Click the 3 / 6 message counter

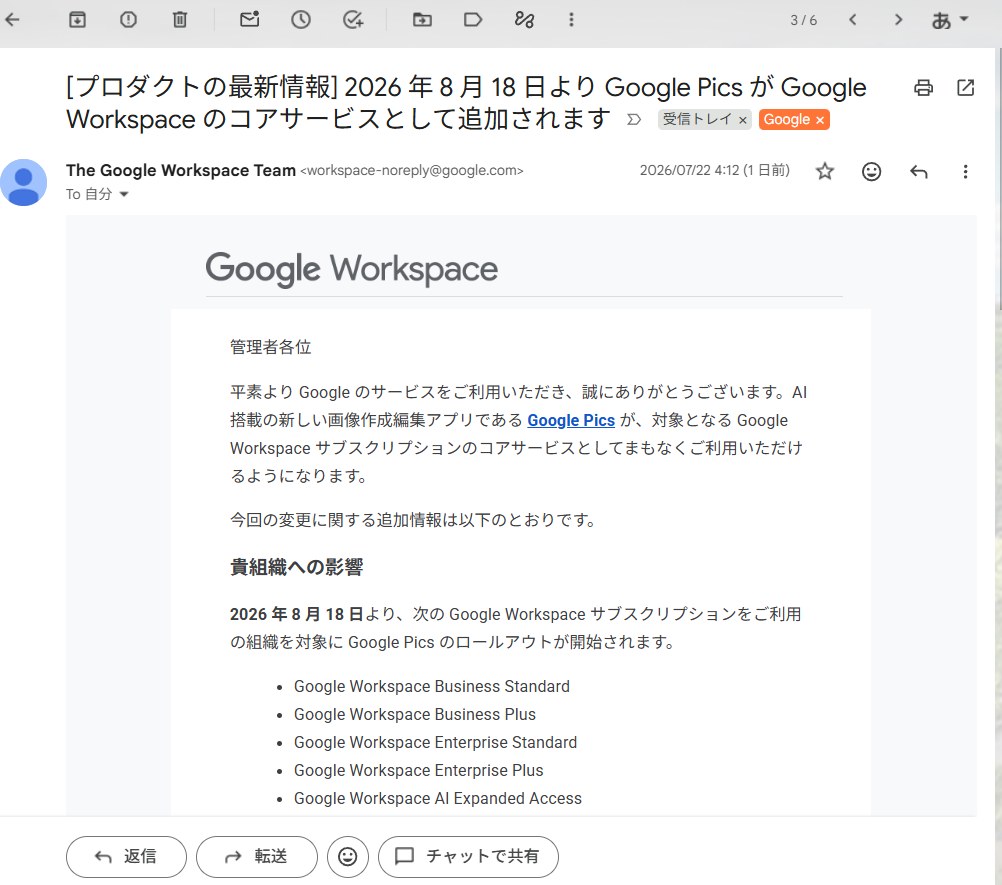click(803, 20)
